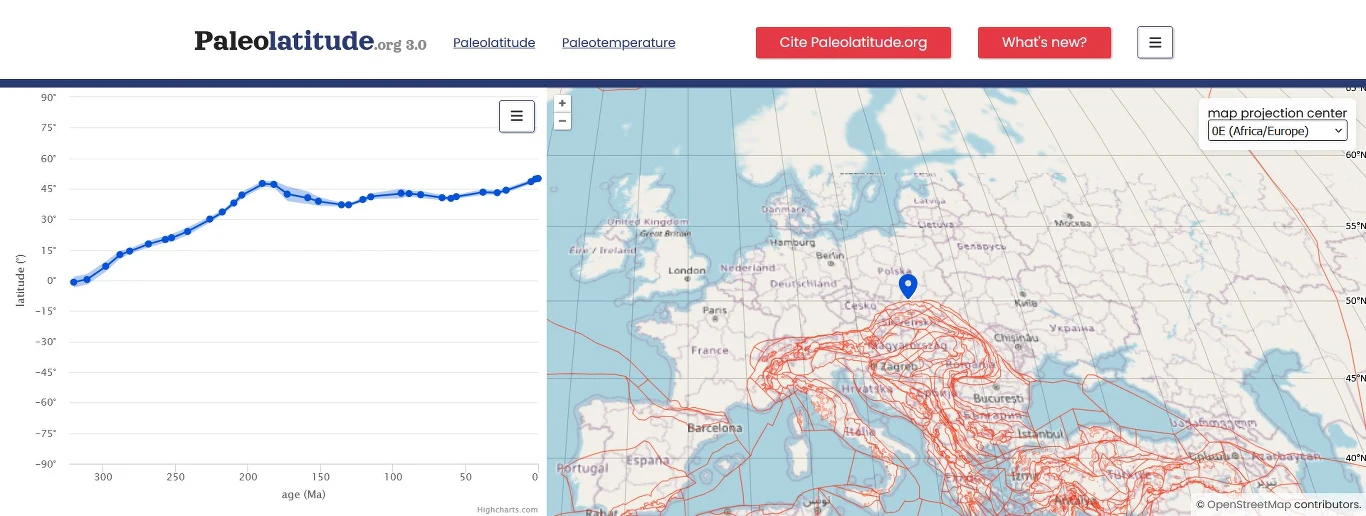The height and width of the screenshot is (516, 1366).
Task: Click the Cite Paleolatitude.org button
Action: (x=853, y=42)
